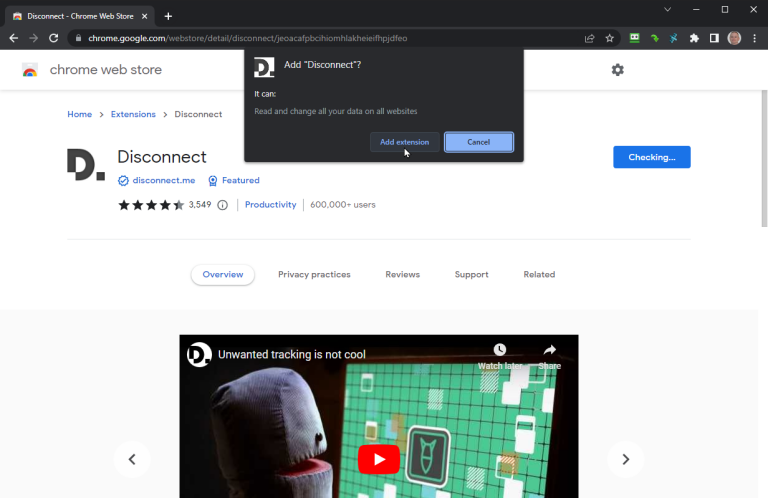
Task: Go to the Home breadcrumb
Action: [79, 114]
